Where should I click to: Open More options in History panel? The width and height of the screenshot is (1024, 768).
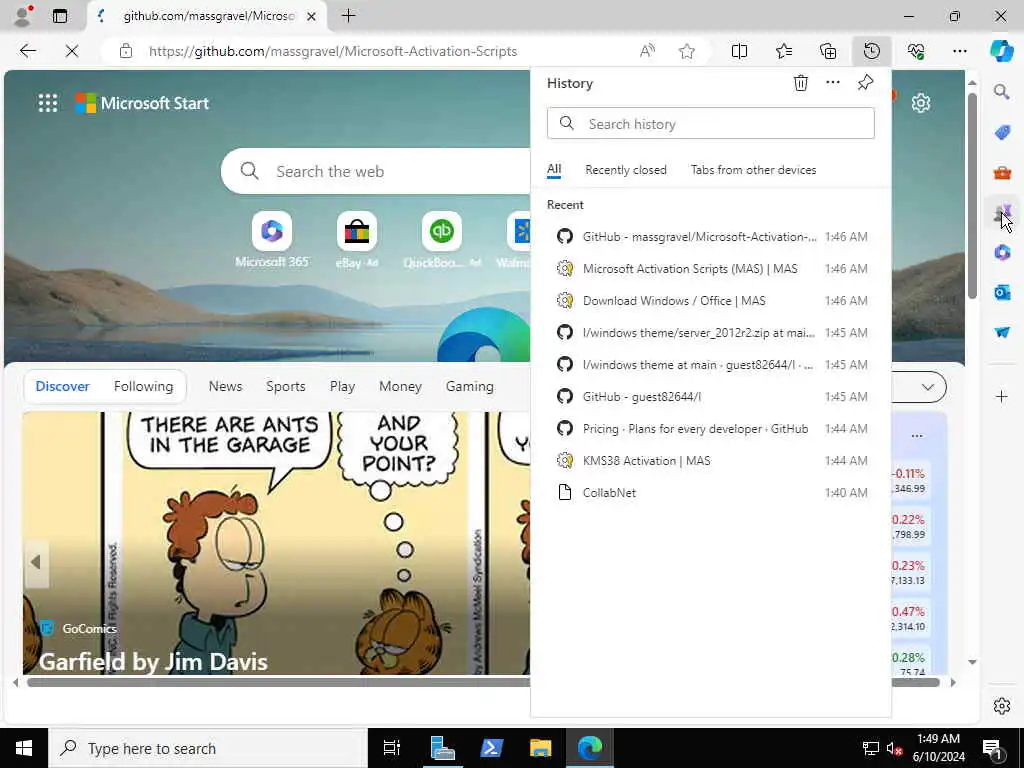pos(833,82)
